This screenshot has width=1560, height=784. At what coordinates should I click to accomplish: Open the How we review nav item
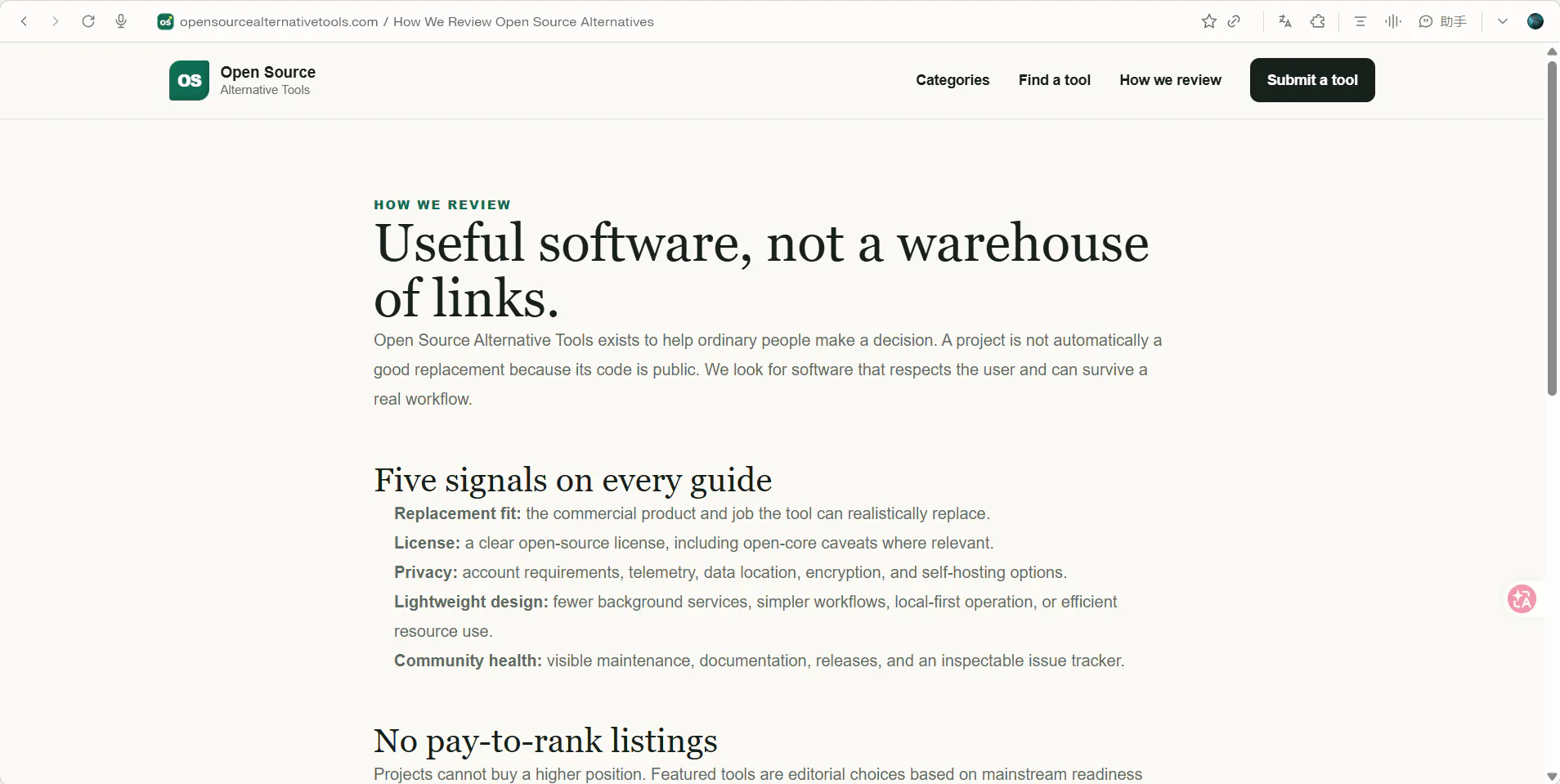point(1170,80)
